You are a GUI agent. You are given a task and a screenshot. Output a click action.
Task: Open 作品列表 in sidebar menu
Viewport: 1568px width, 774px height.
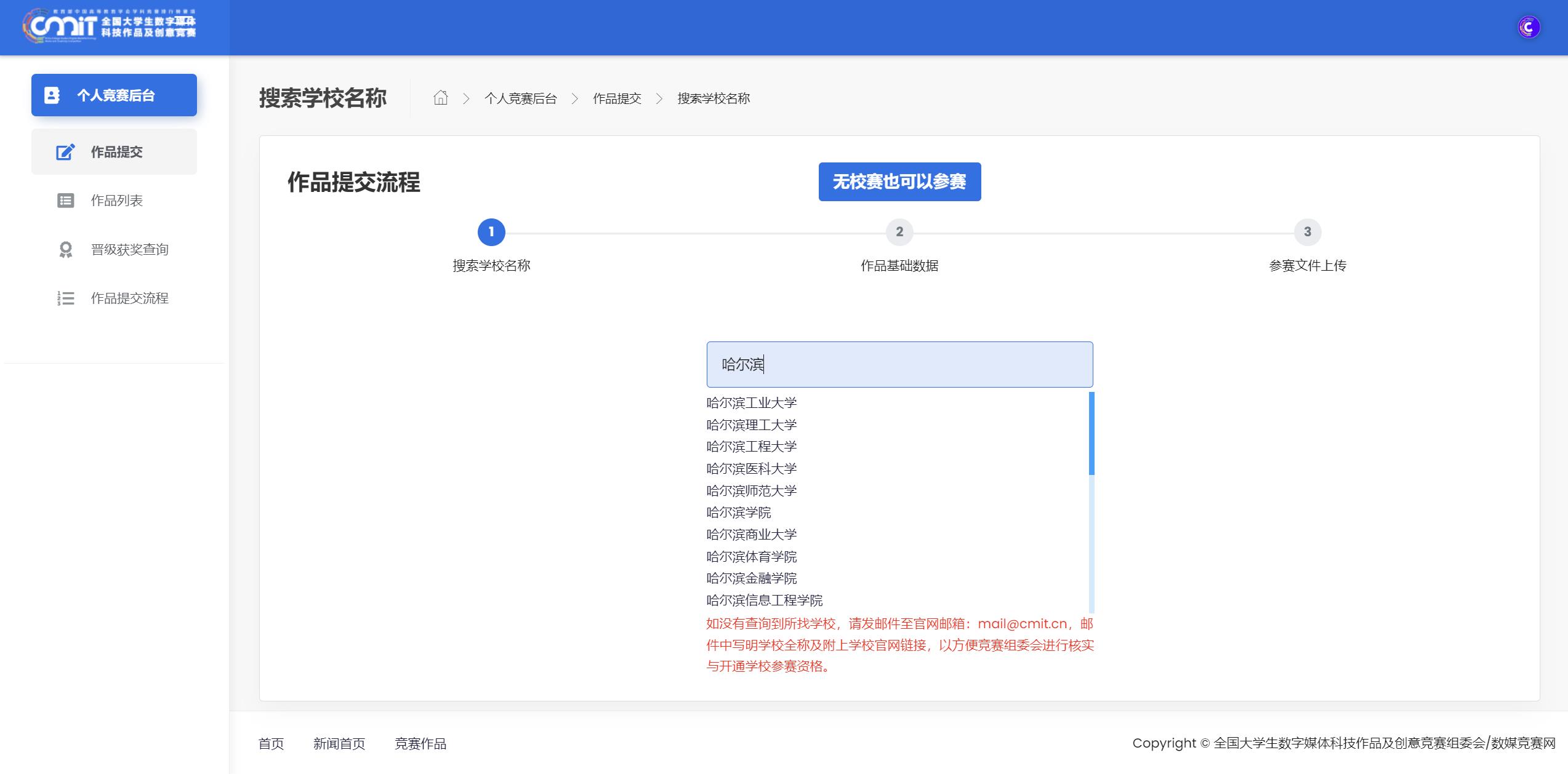coord(116,201)
